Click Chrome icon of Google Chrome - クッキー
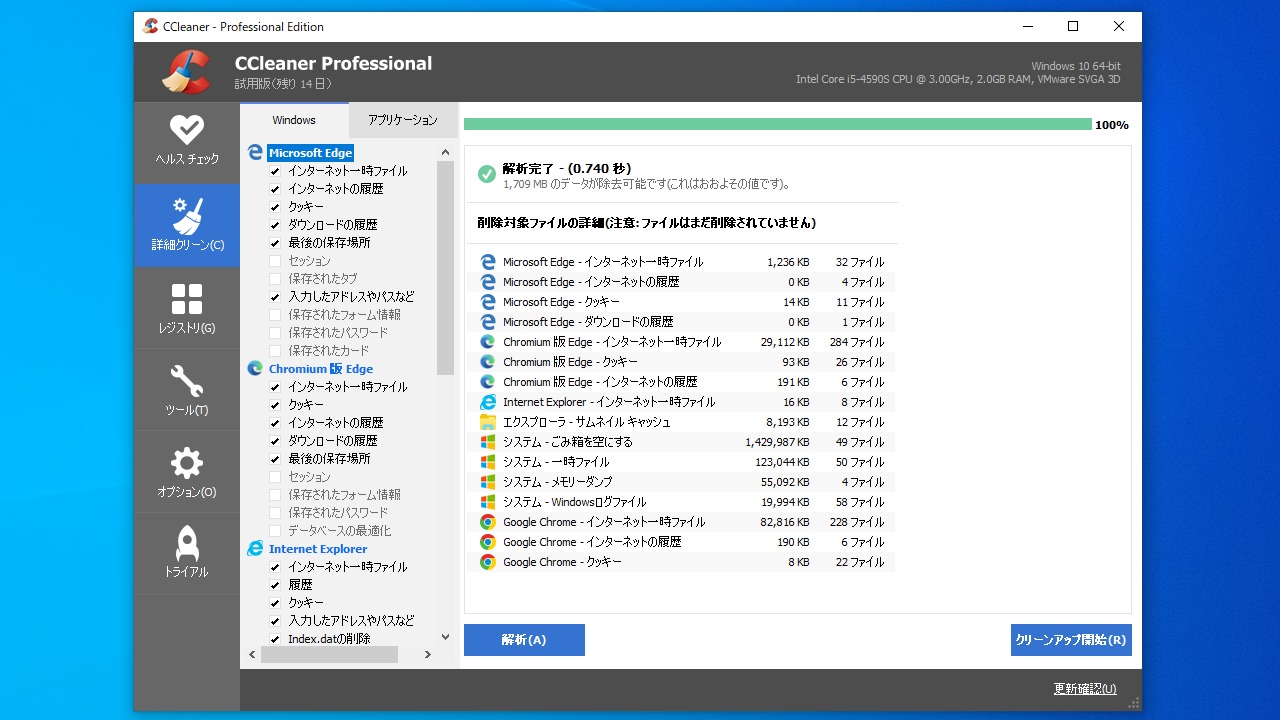 (x=488, y=562)
